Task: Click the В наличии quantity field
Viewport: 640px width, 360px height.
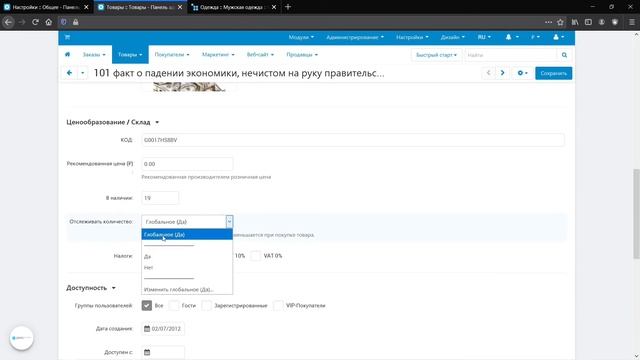Action: 160,198
